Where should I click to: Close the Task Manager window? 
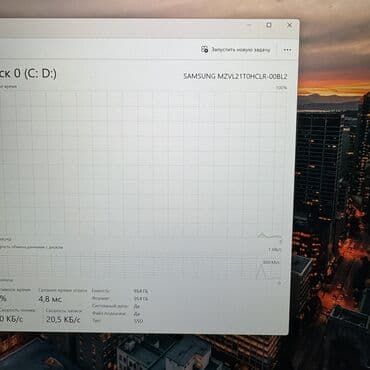pos(289,25)
